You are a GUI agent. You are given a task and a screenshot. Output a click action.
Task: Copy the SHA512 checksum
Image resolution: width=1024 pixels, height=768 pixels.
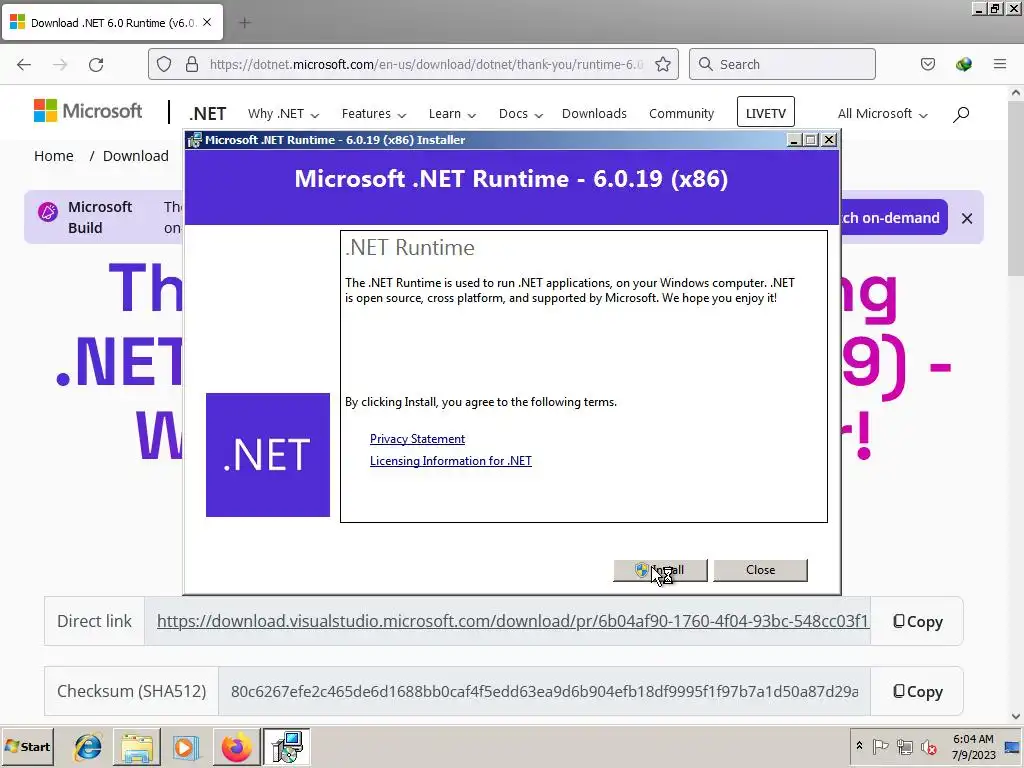(918, 691)
